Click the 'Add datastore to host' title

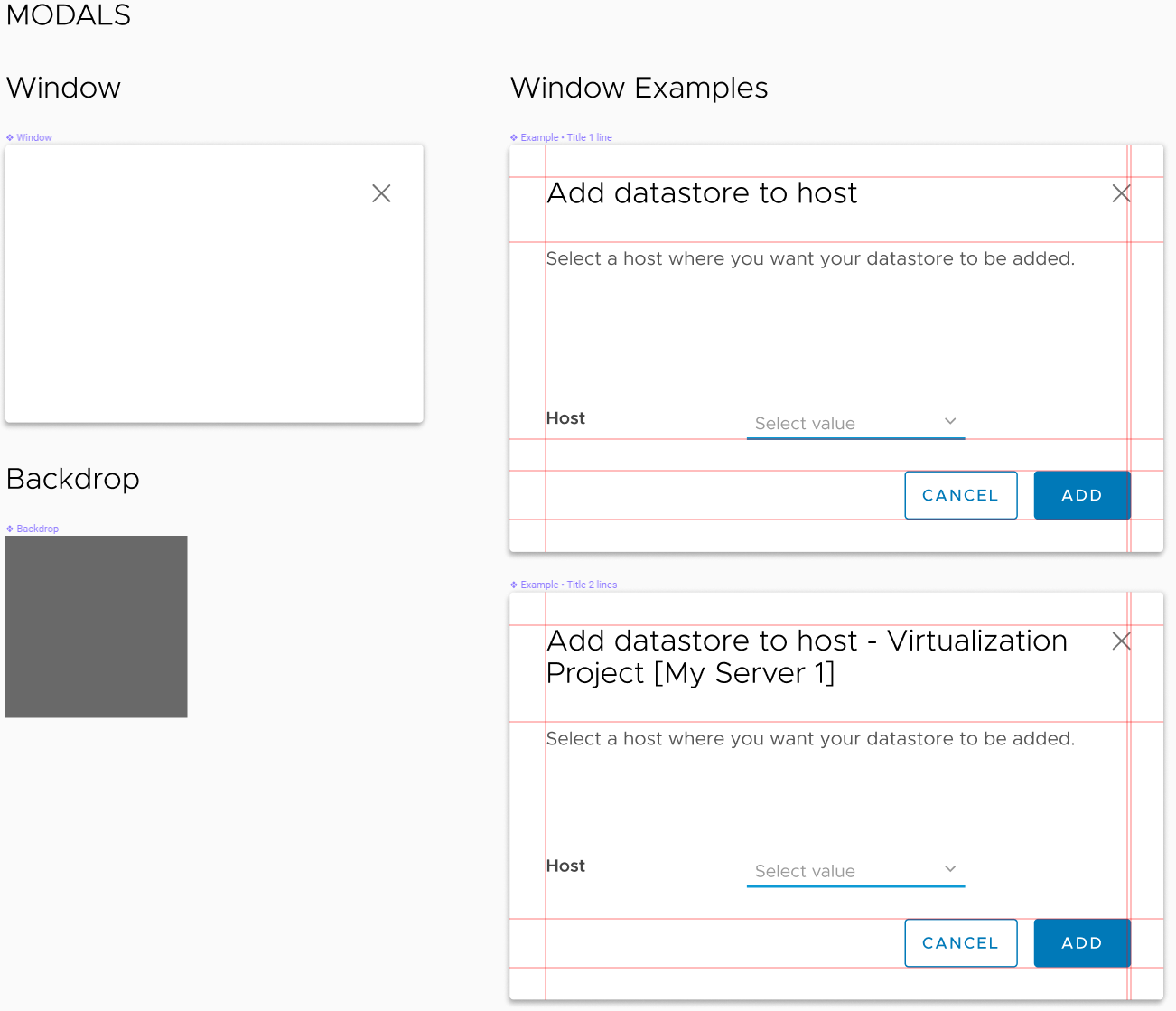[x=702, y=193]
